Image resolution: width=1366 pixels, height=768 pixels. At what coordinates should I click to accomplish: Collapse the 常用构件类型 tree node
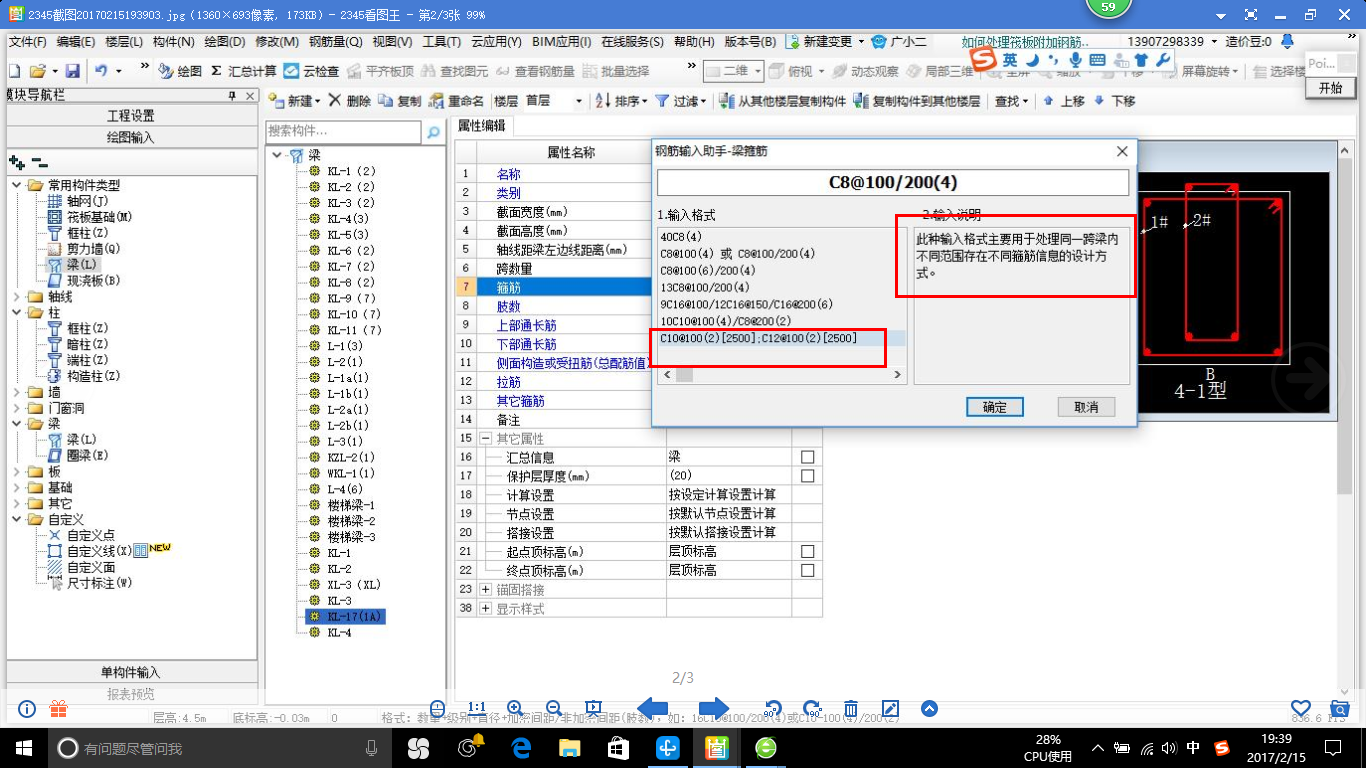click(17, 185)
